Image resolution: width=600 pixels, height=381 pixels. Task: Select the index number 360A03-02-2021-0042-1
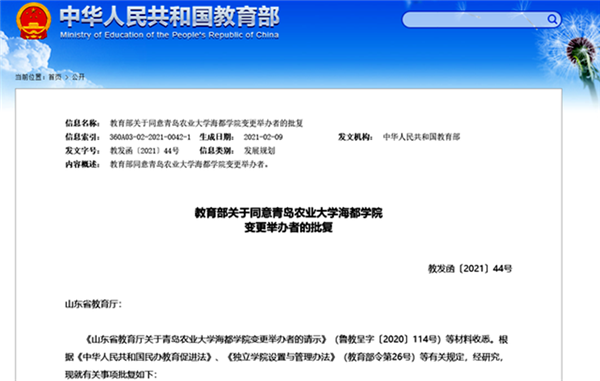(x=150, y=137)
